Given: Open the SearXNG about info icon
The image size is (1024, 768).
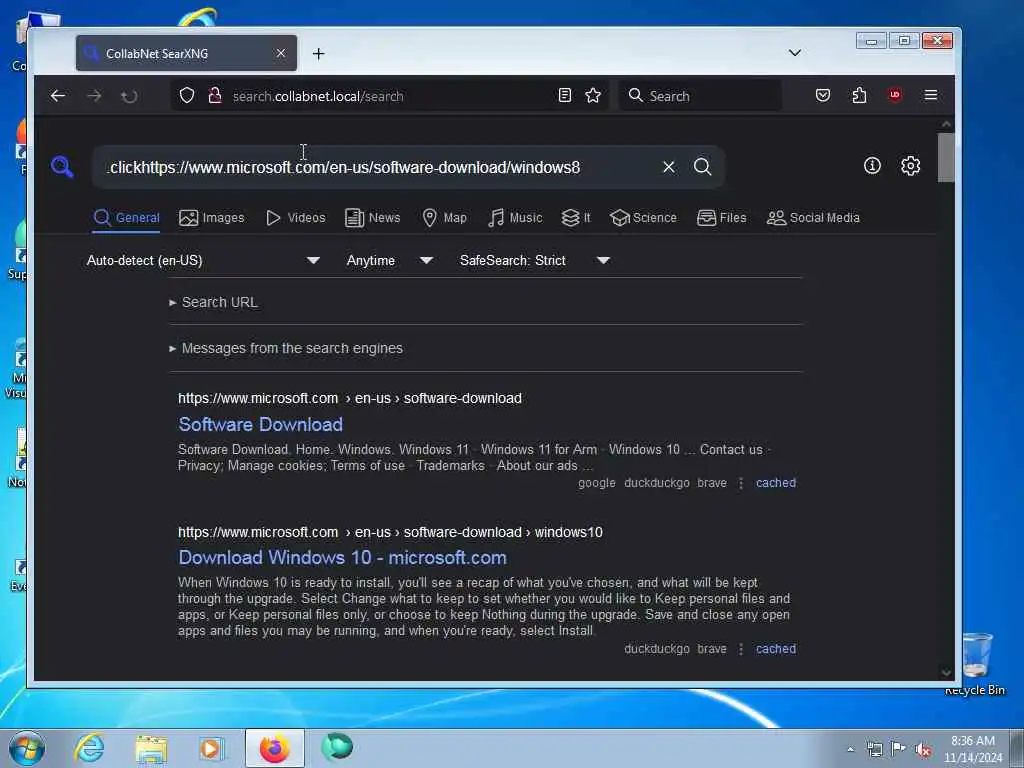Looking at the screenshot, I should coord(872,166).
